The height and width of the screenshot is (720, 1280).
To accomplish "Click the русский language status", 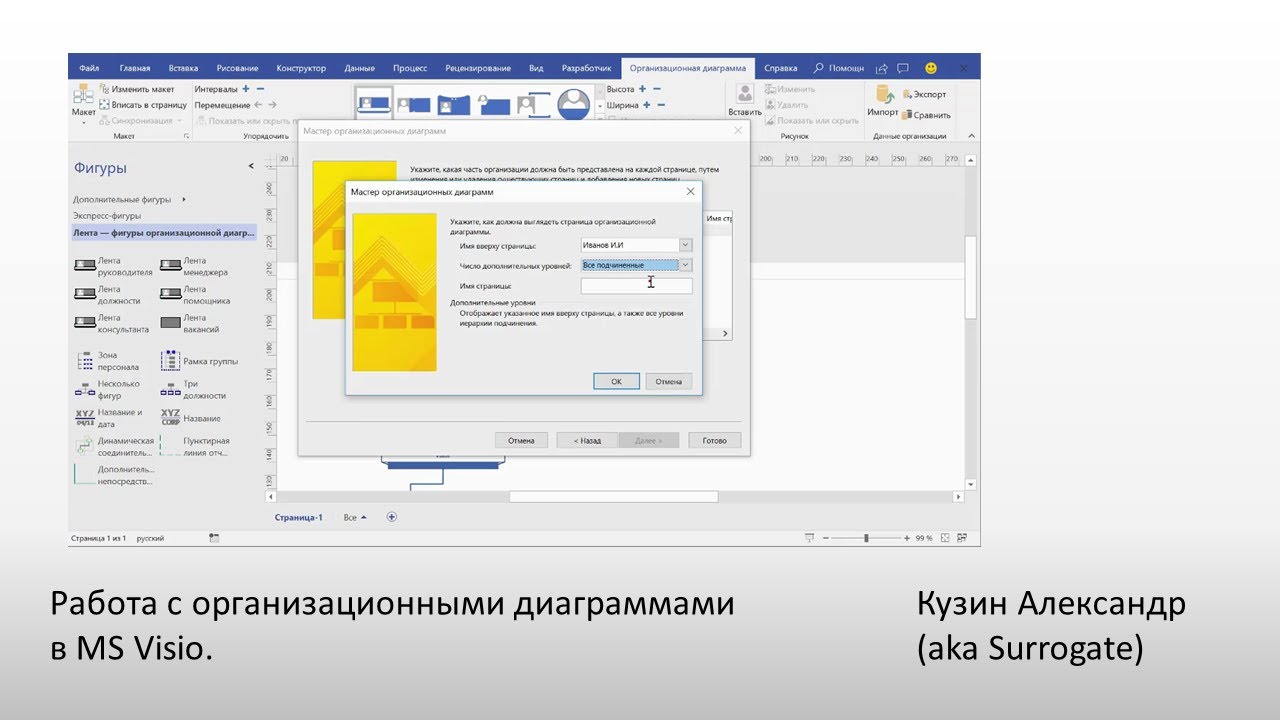I will pos(150,538).
